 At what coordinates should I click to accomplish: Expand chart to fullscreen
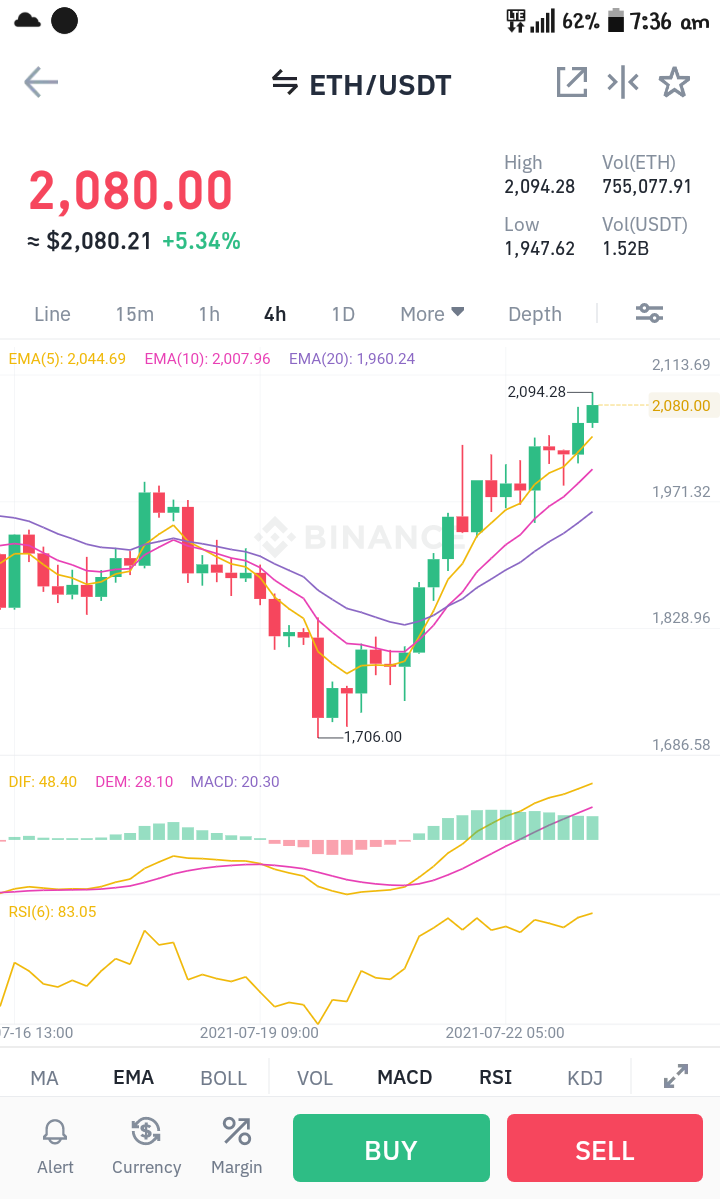[676, 1076]
